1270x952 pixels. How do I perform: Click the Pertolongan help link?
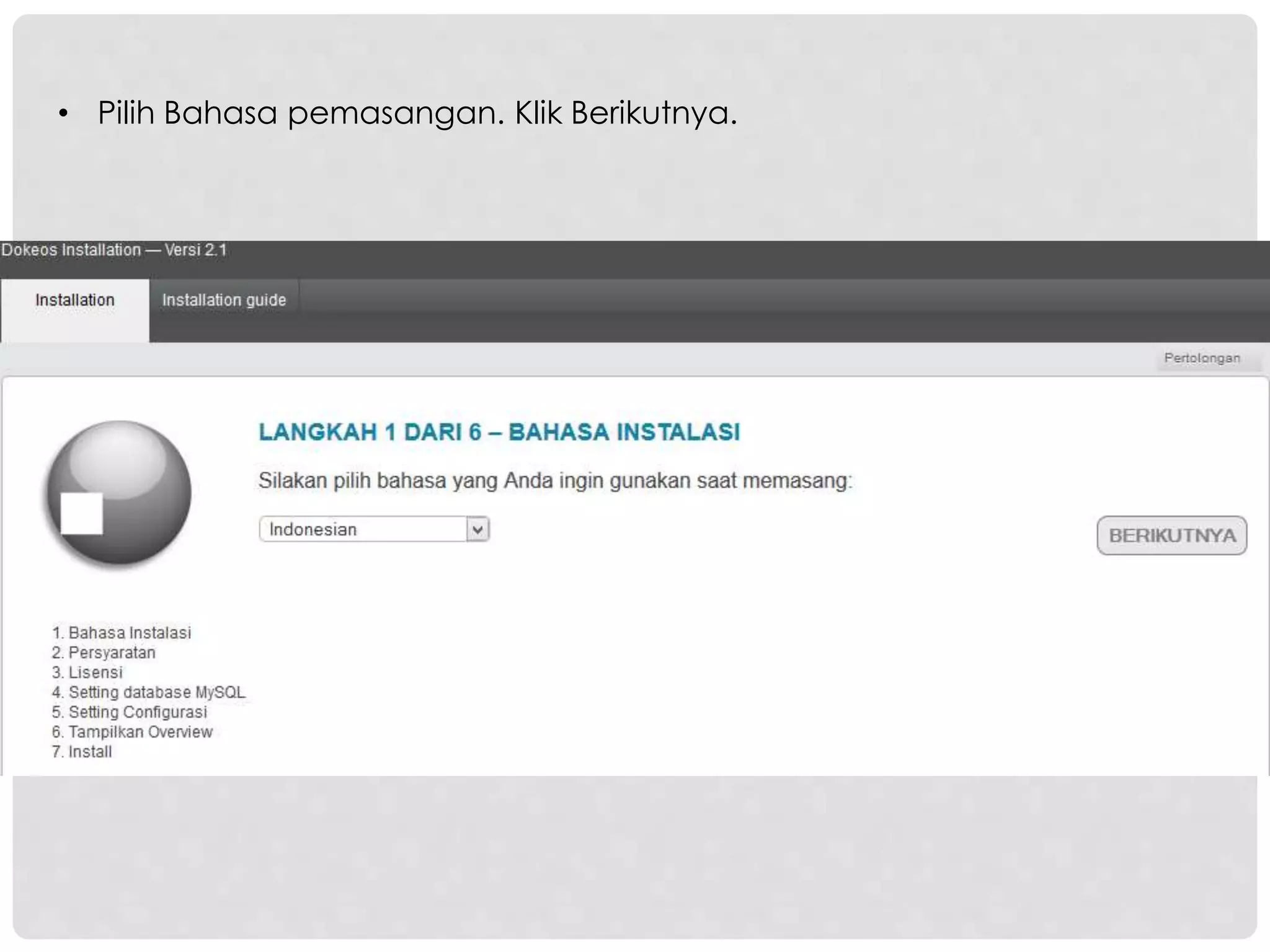pyautogui.click(x=1202, y=358)
